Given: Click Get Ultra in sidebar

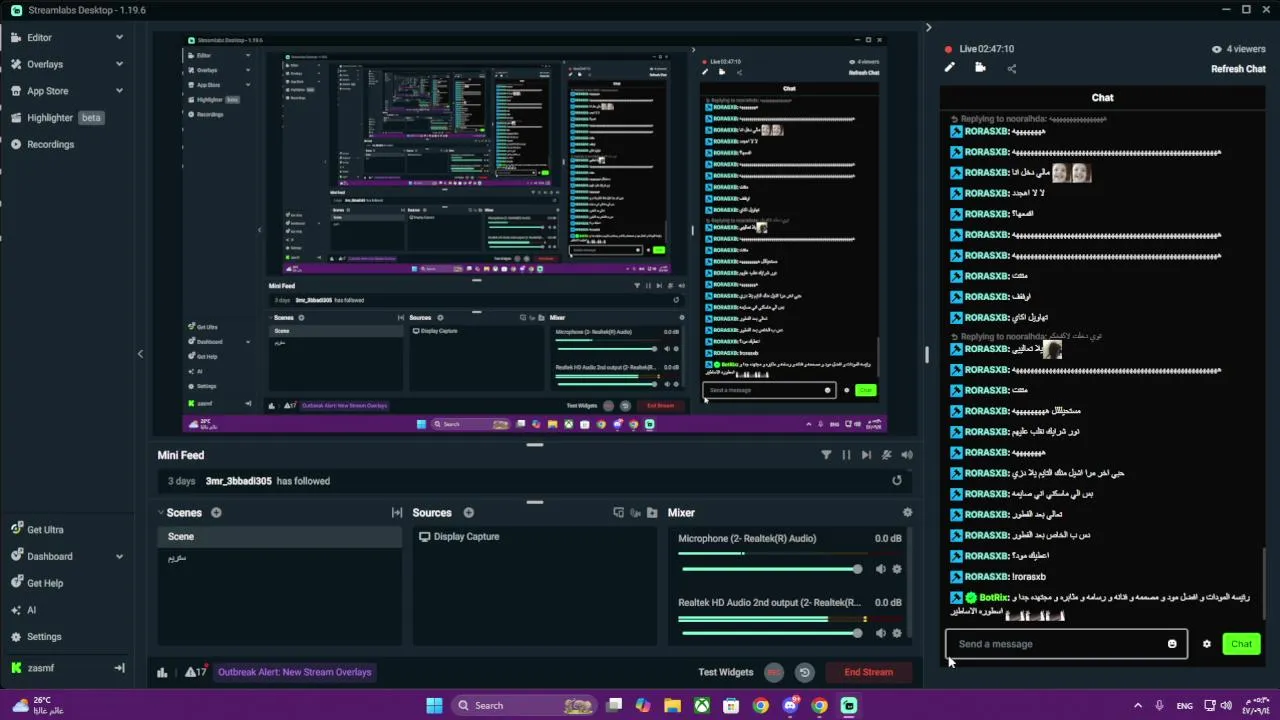Looking at the screenshot, I should tap(45, 530).
